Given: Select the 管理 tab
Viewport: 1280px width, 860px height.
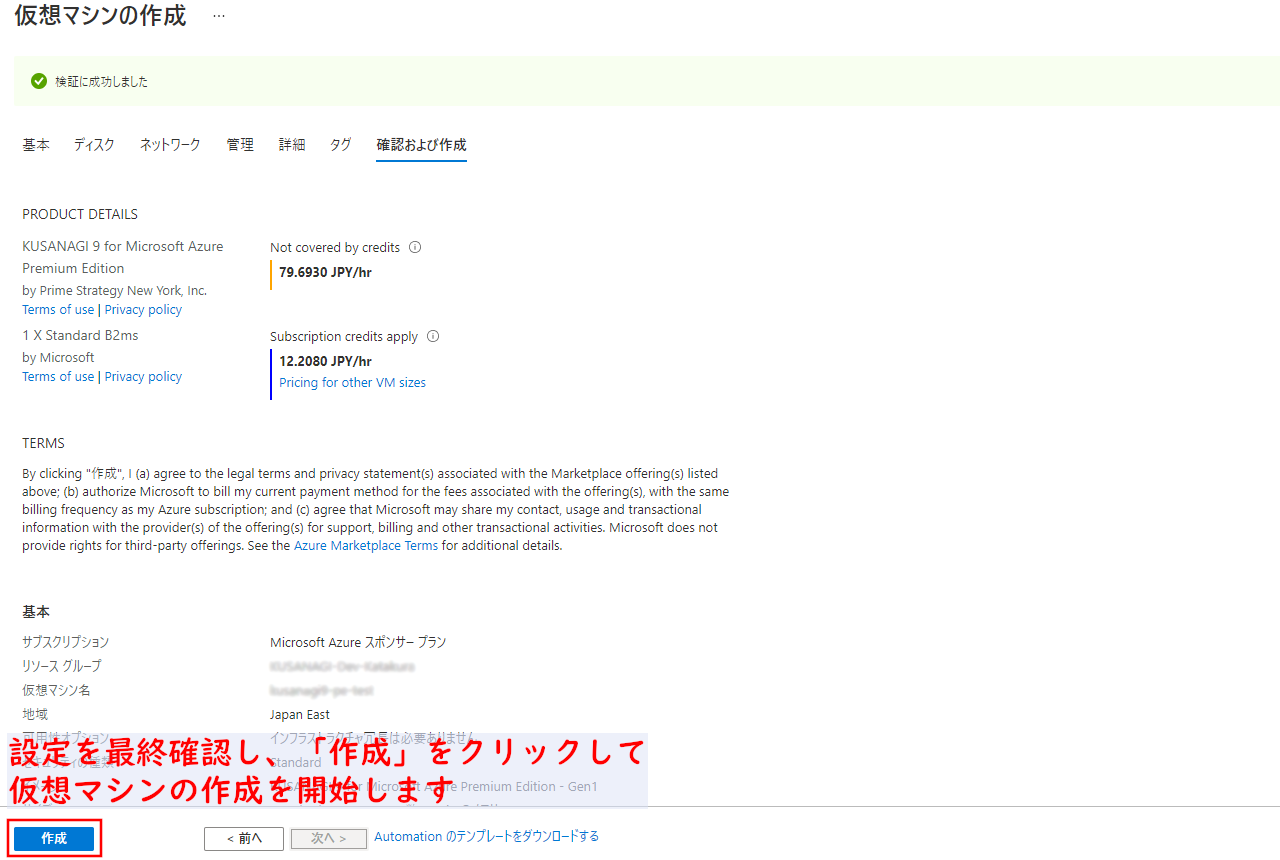Looking at the screenshot, I should pyautogui.click(x=240, y=145).
